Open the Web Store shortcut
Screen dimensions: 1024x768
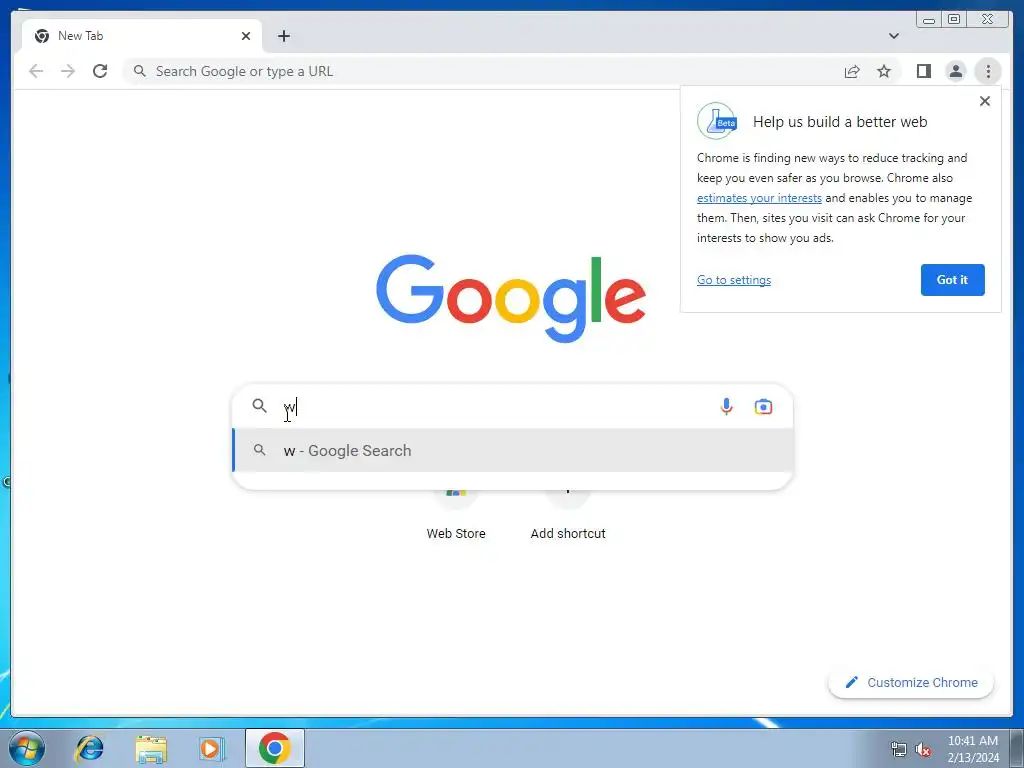(x=456, y=516)
